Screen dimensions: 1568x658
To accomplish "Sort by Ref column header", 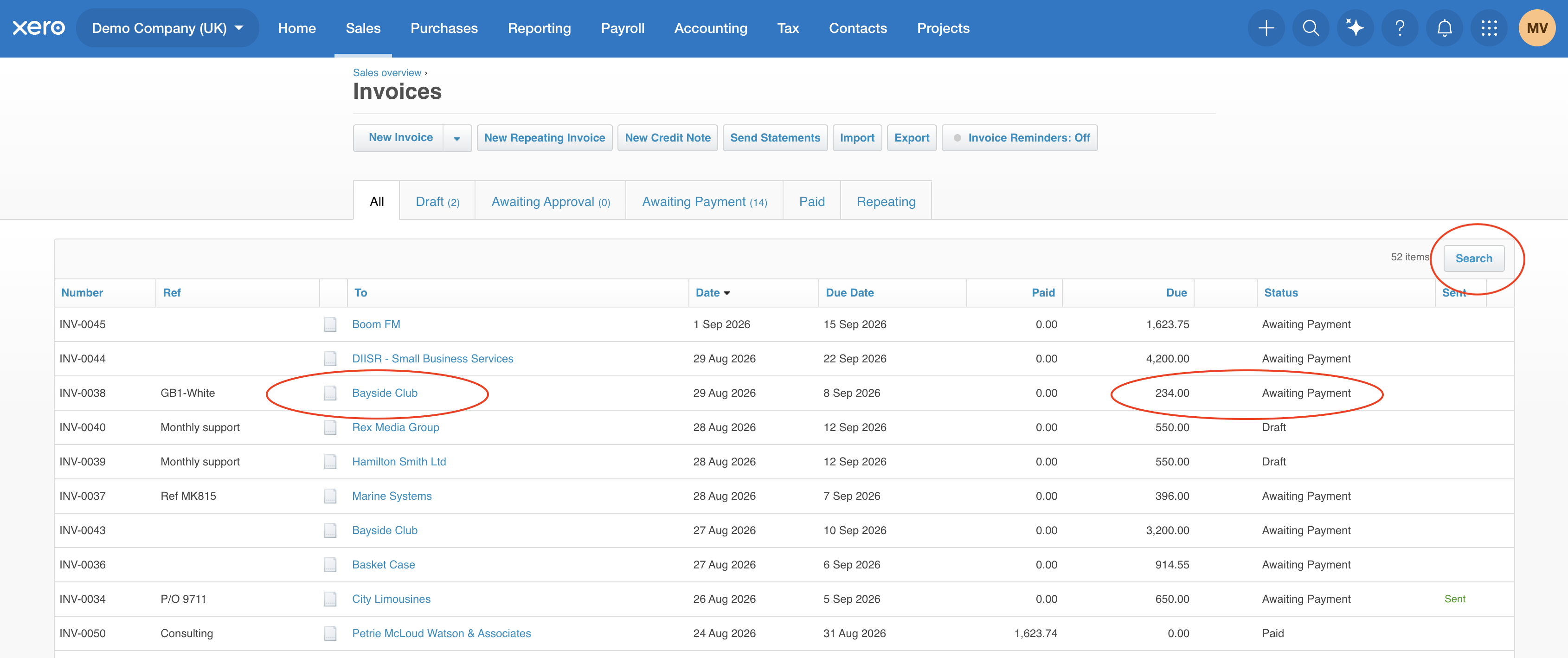I will tap(172, 293).
